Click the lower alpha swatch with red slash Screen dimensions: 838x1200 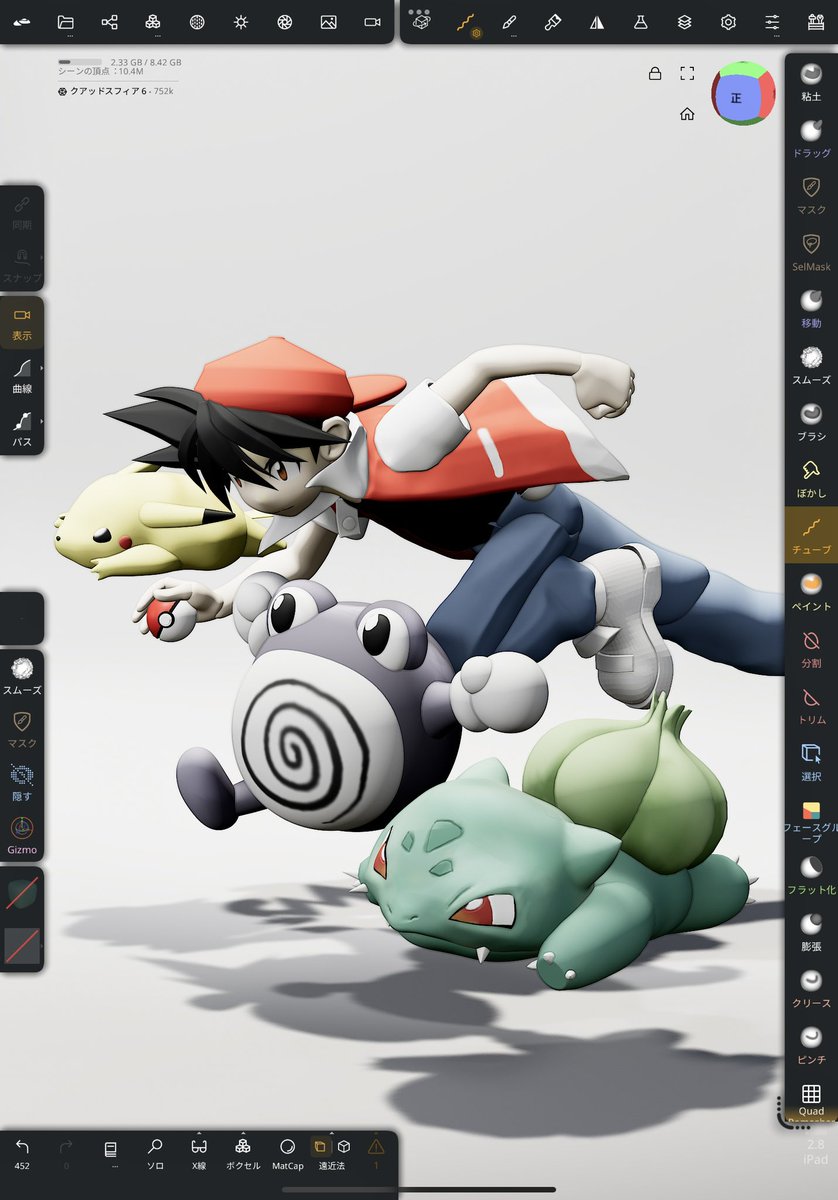[22, 944]
